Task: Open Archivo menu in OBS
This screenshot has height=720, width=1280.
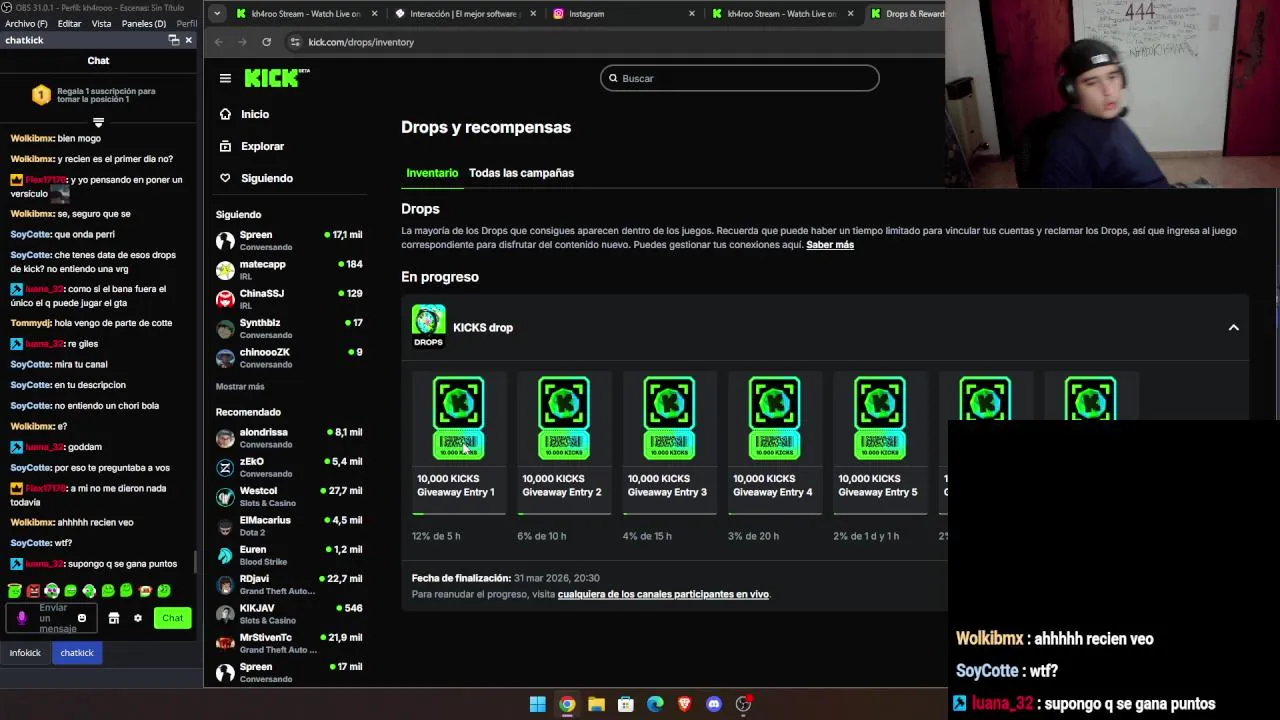Action: pyautogui.click(x=26, y=23)
